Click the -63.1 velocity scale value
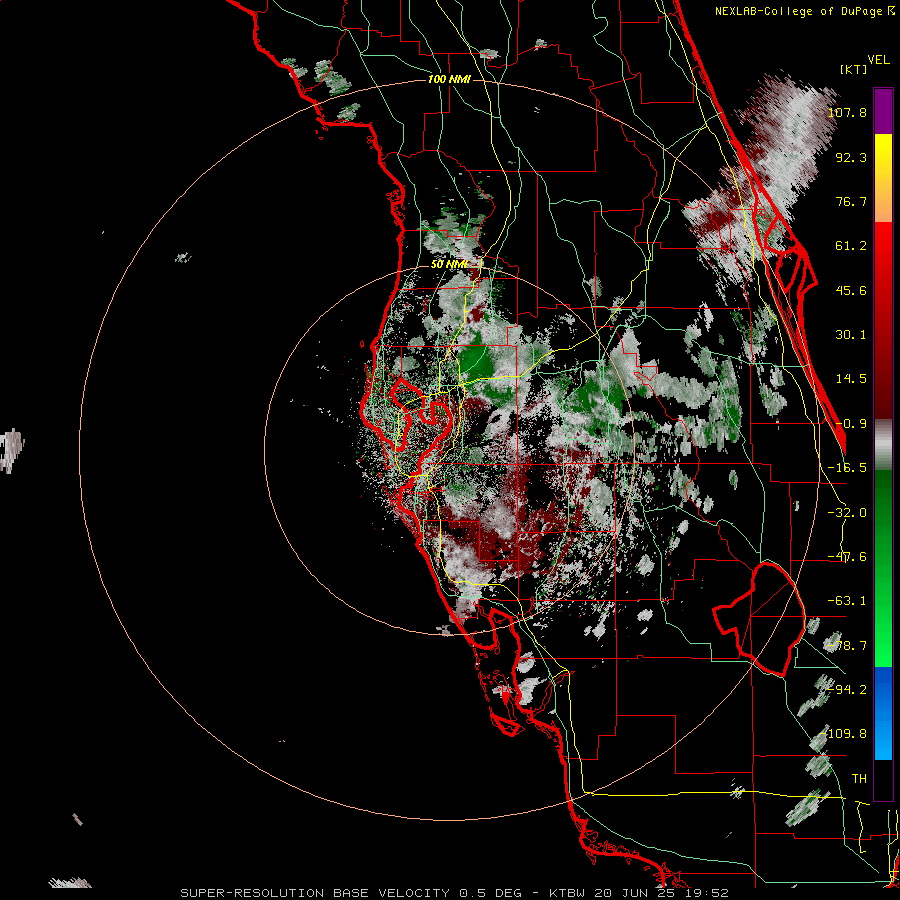Screen dimensions: 900x900 [847, 601]
